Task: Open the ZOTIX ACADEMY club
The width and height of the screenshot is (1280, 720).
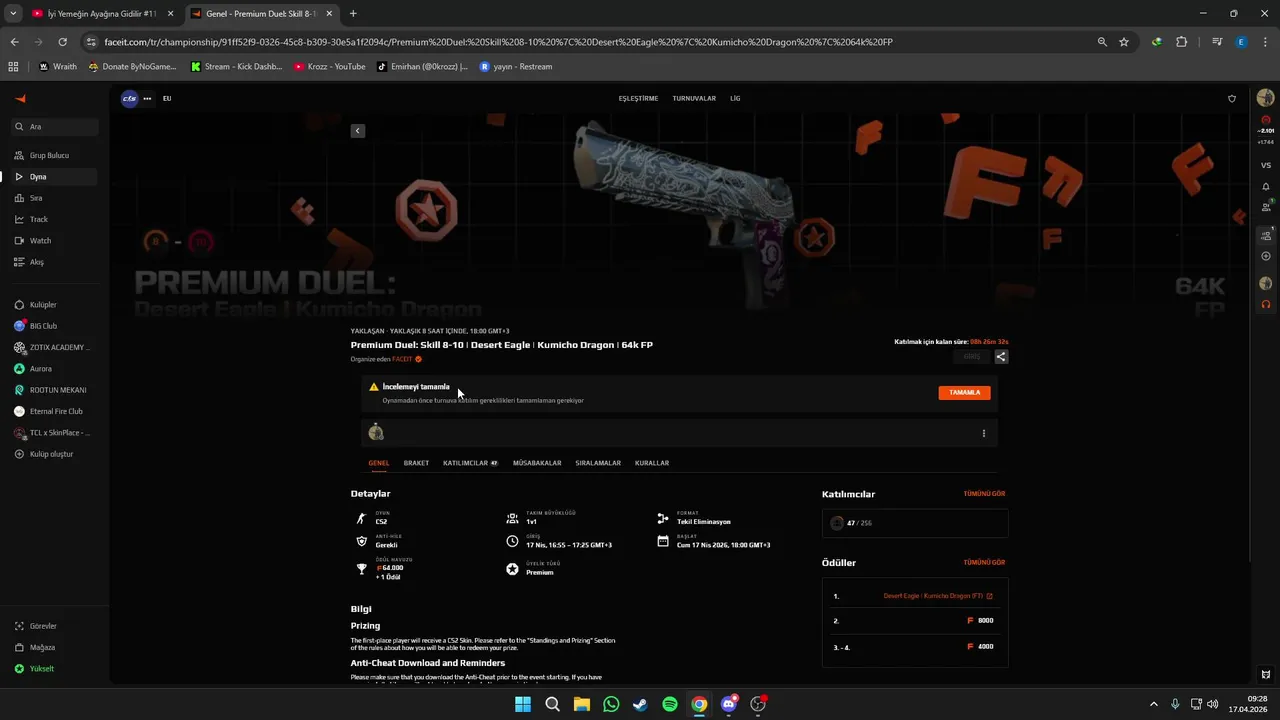Action: pos(54,347)
